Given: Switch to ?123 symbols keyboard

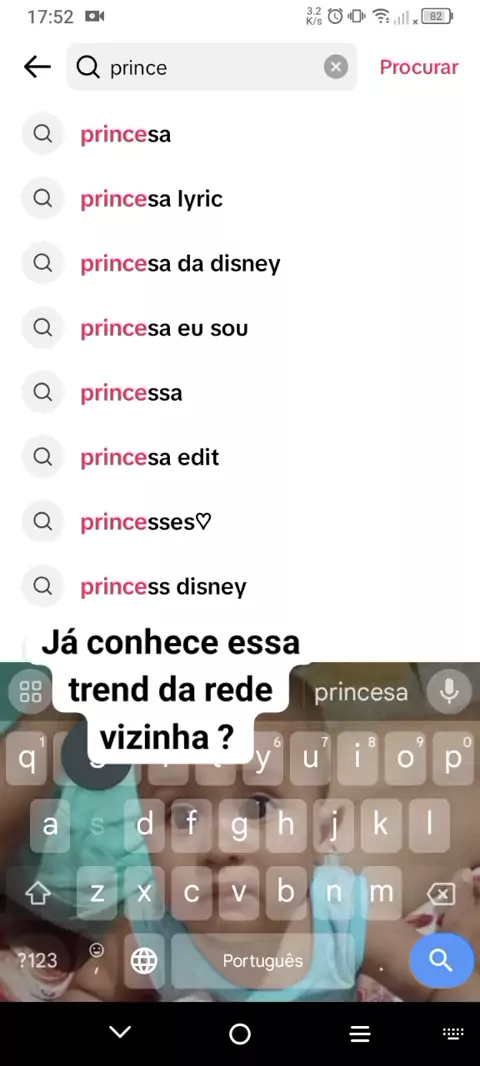Looking at the screenshot, I should click(37, 960).
